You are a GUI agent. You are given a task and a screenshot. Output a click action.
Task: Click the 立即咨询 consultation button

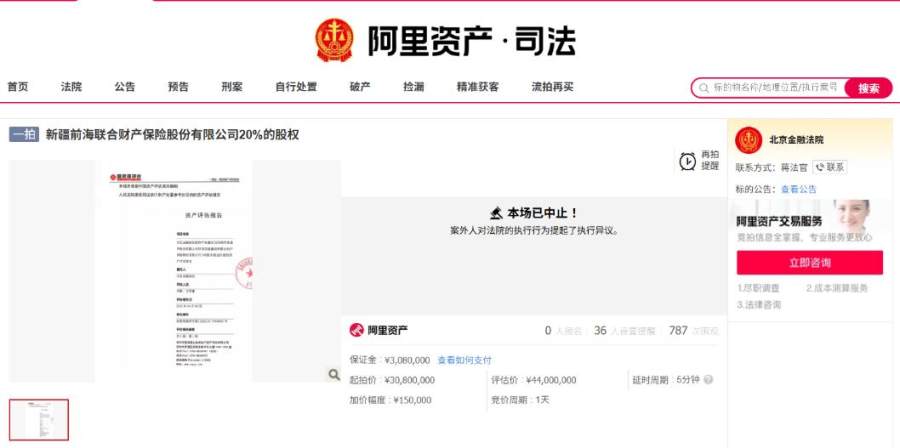(x=809, y=263)
